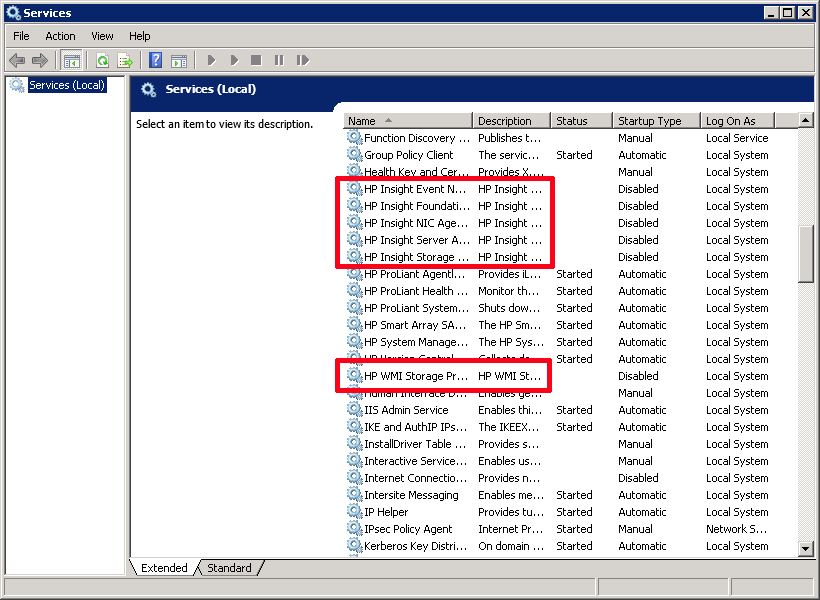Click the Services gear icon in the title bar
Viewport: 820px width, 600px height.
(x=13, y=13)
